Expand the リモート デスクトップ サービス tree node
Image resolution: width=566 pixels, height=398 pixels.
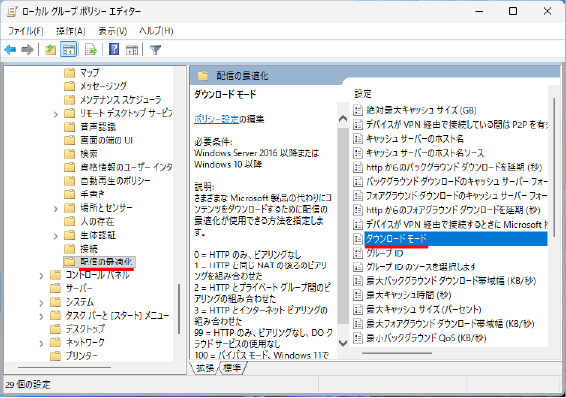click(x=55, y=114)
